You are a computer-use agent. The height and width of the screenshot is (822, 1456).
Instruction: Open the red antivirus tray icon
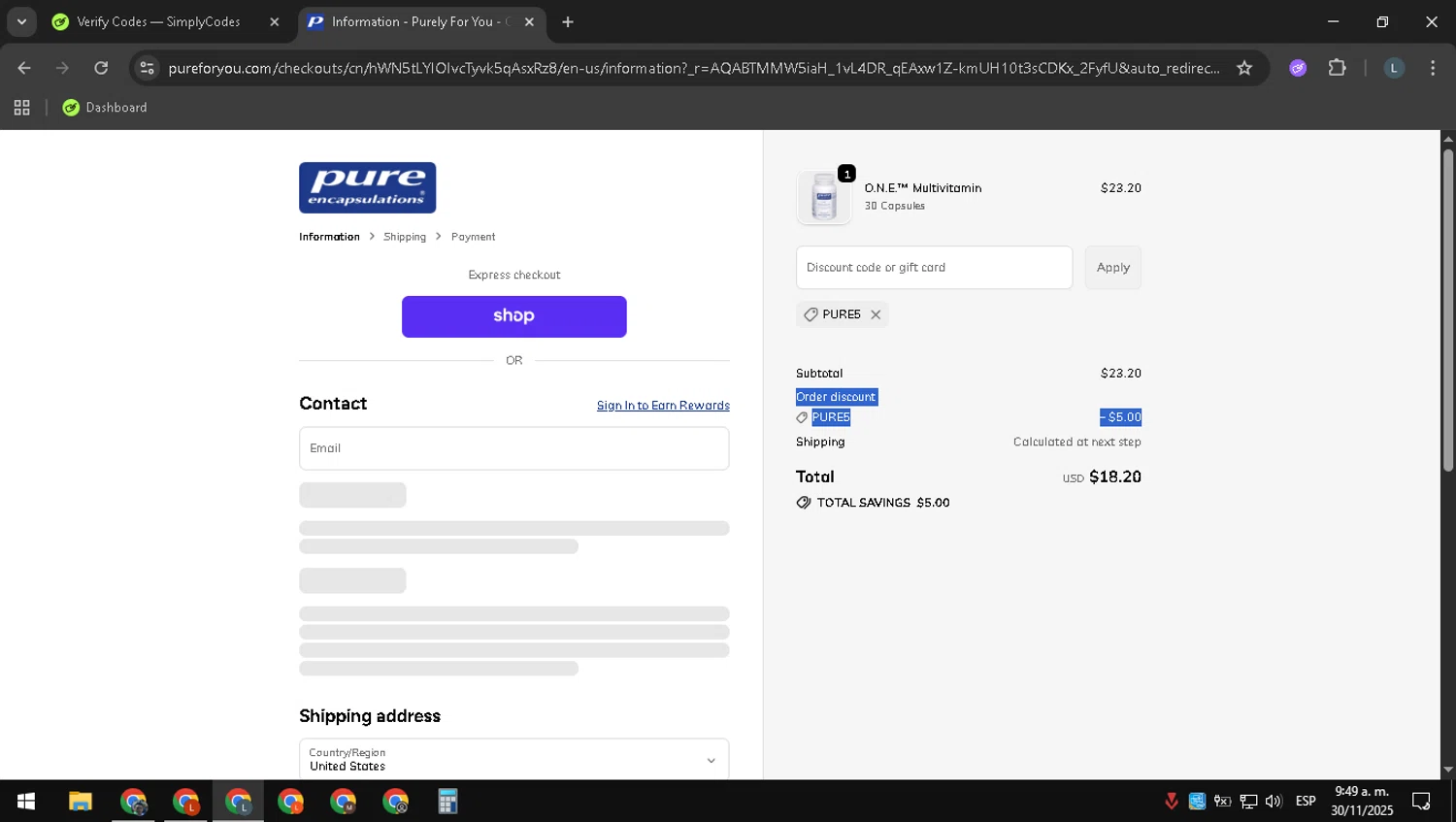1172,802
